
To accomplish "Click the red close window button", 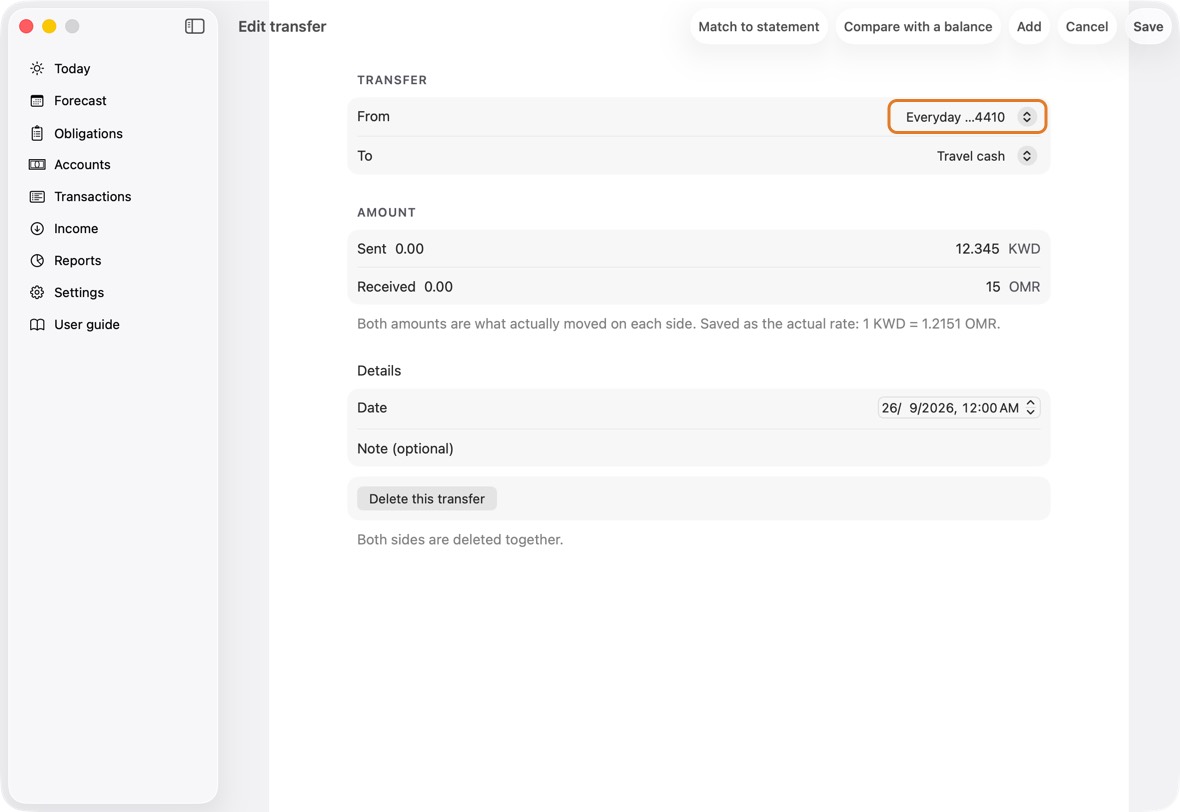I will click(x=26, y=26).
